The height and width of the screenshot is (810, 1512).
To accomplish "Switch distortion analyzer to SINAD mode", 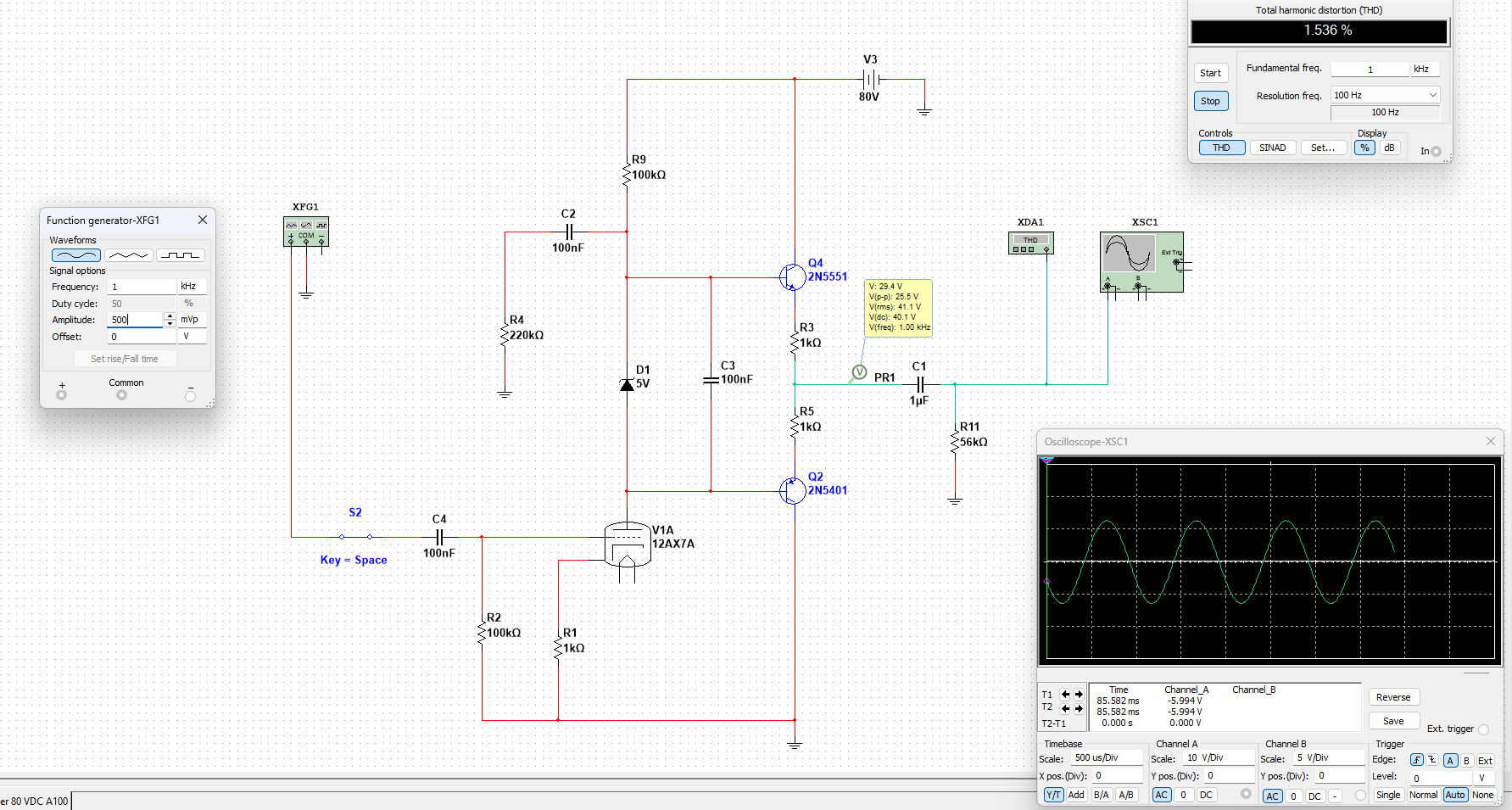I will tap(1272, 148).
